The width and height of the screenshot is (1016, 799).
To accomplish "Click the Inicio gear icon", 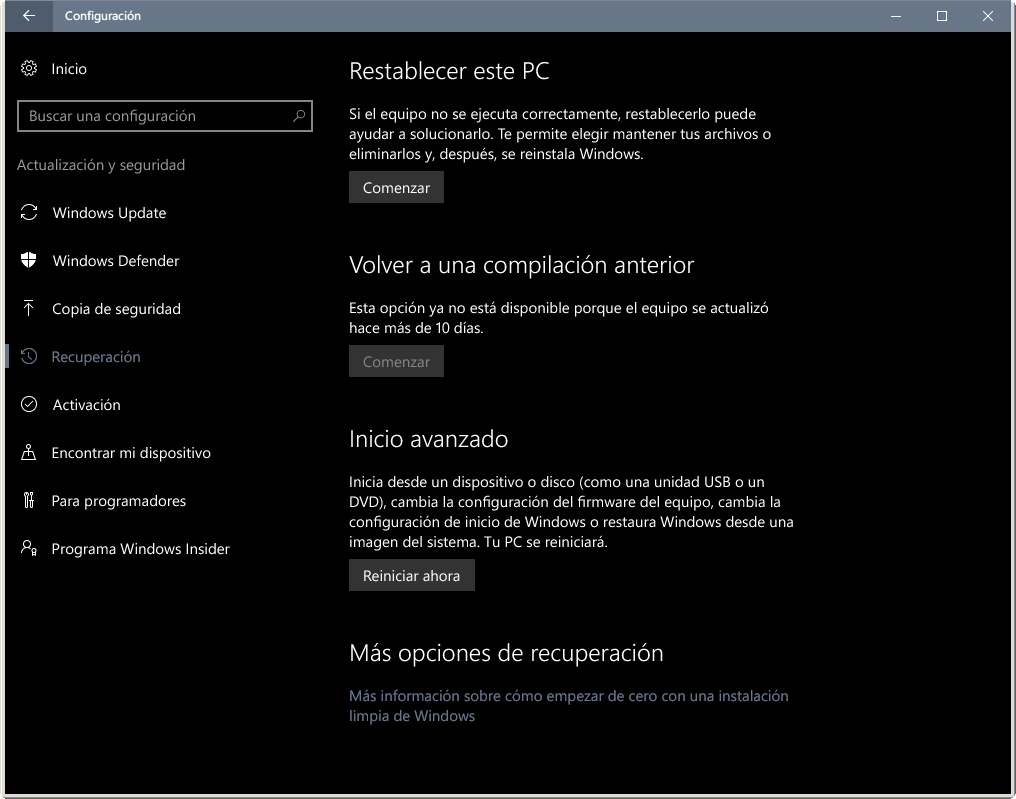I will (29, 68).
